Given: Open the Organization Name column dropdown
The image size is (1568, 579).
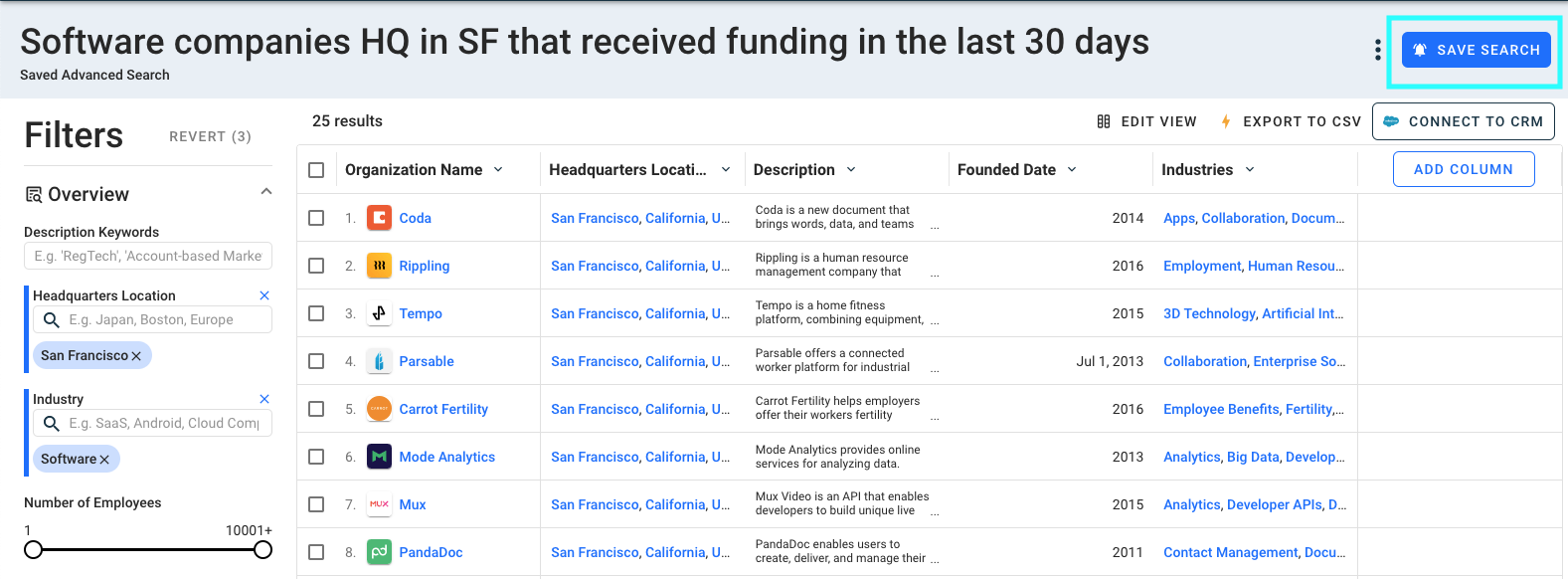Looking at the screenshot, I should pos(498,170).
